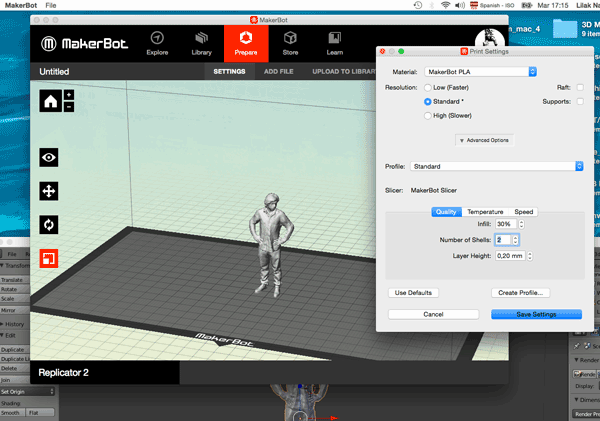Click the Untitled project title
Image resolution: width=600 pixels, height=421 pixels.
click(54, 72)
